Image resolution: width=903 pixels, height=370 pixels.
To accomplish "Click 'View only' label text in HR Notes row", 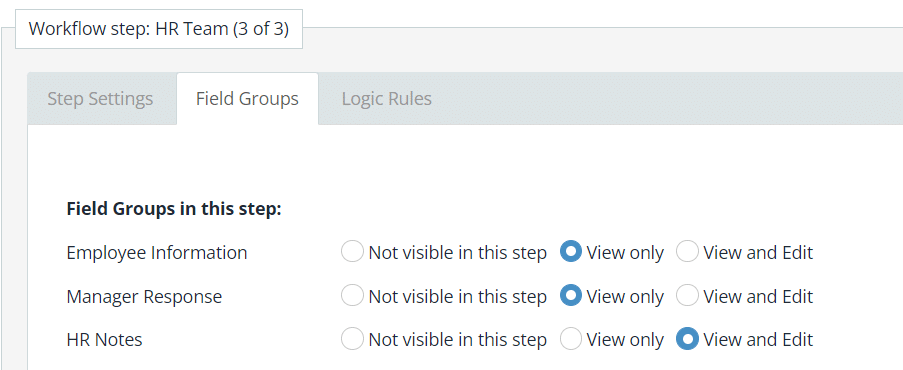I will coord(625,339).
